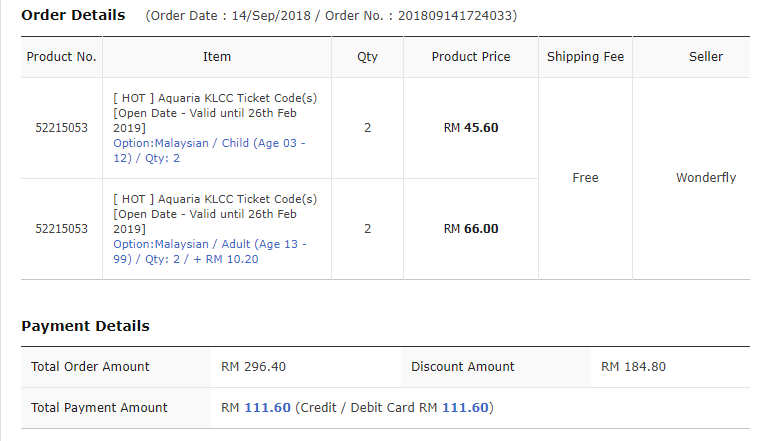The image size is (761, 441).
Task: Click the Adult ticket option link
Action: pos(210,251)
